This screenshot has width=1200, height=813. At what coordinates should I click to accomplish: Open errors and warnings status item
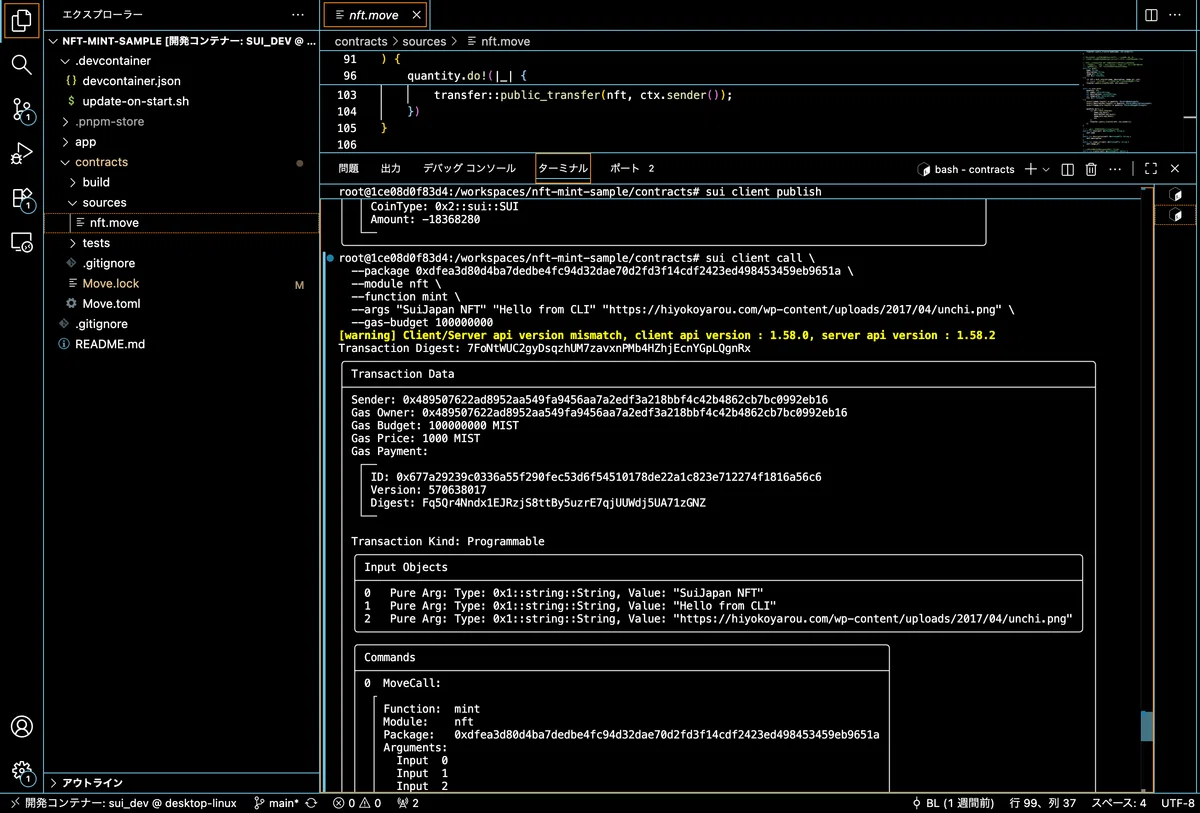point(357,803)
